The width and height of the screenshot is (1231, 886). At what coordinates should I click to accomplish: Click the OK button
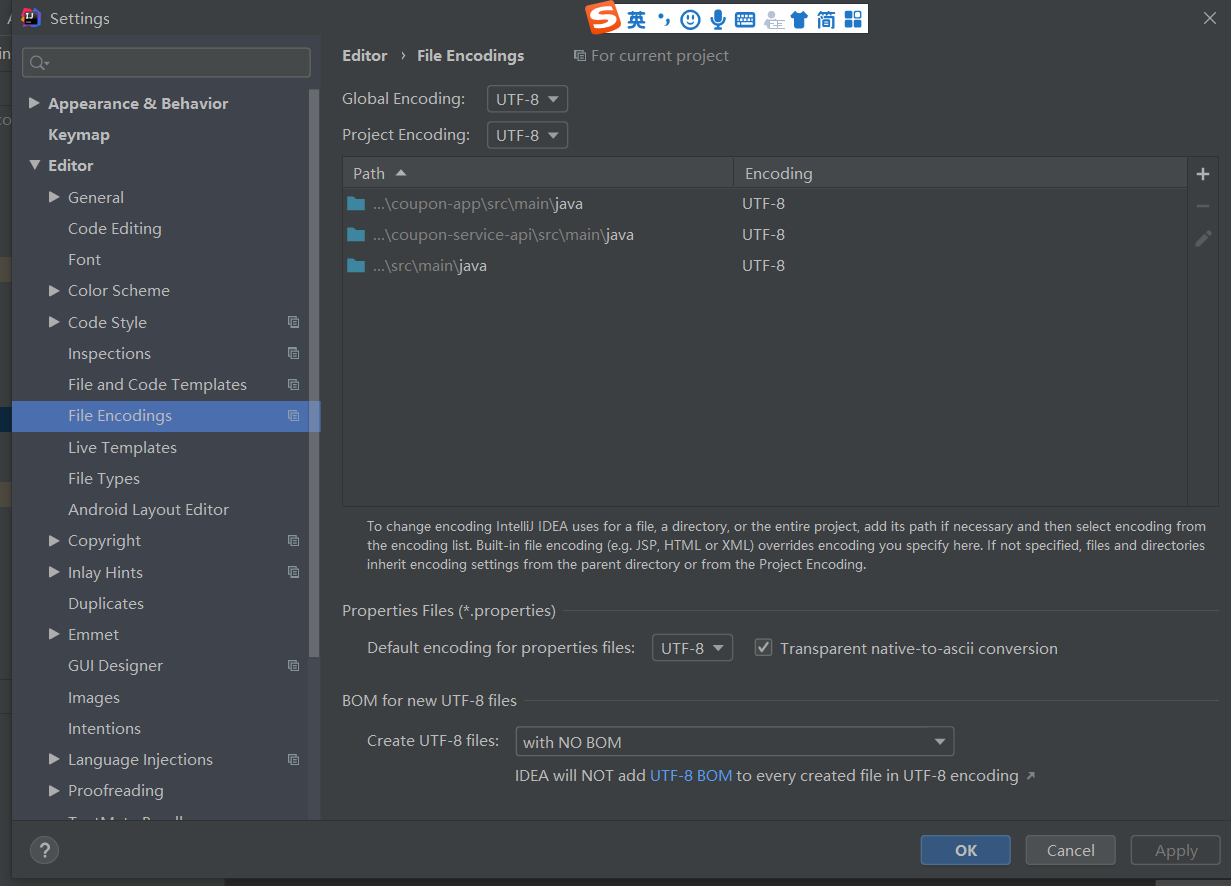pyautogui.click(x=966, y=850)
